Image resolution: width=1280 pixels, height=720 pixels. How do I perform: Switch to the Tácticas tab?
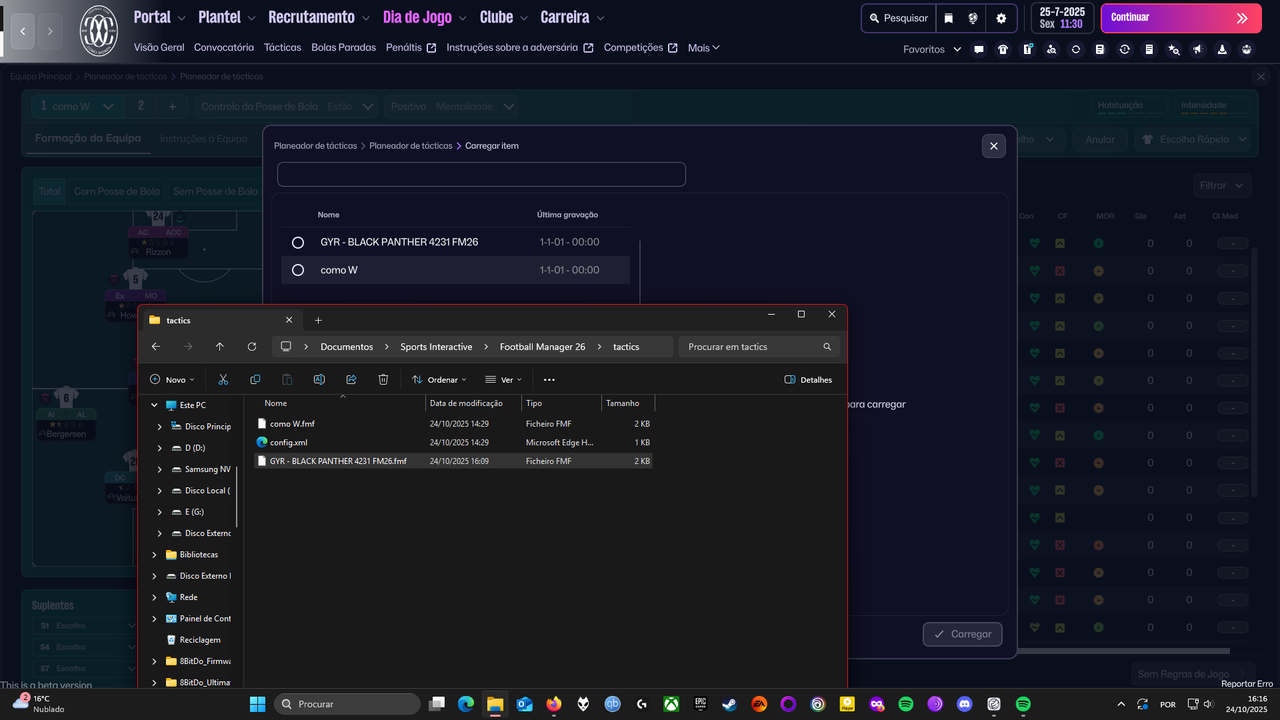click(283, 48)
